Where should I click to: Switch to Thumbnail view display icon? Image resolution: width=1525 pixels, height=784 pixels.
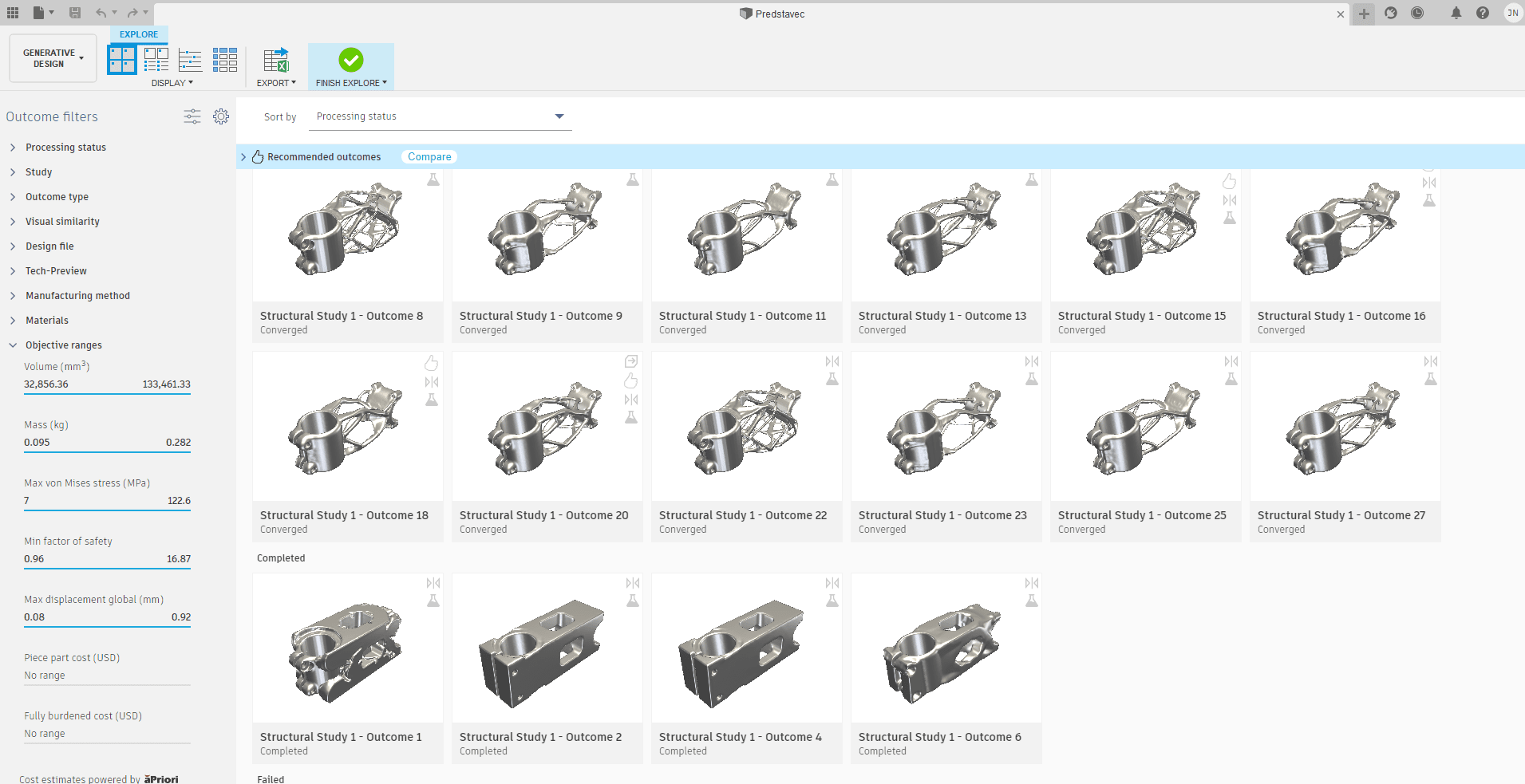122,60
